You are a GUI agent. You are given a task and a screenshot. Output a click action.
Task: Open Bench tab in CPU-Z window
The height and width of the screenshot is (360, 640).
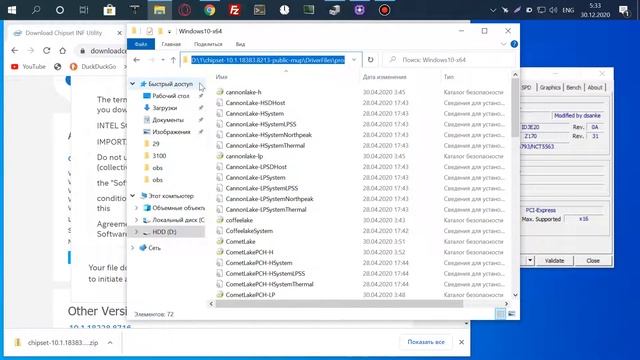(573, 87)
